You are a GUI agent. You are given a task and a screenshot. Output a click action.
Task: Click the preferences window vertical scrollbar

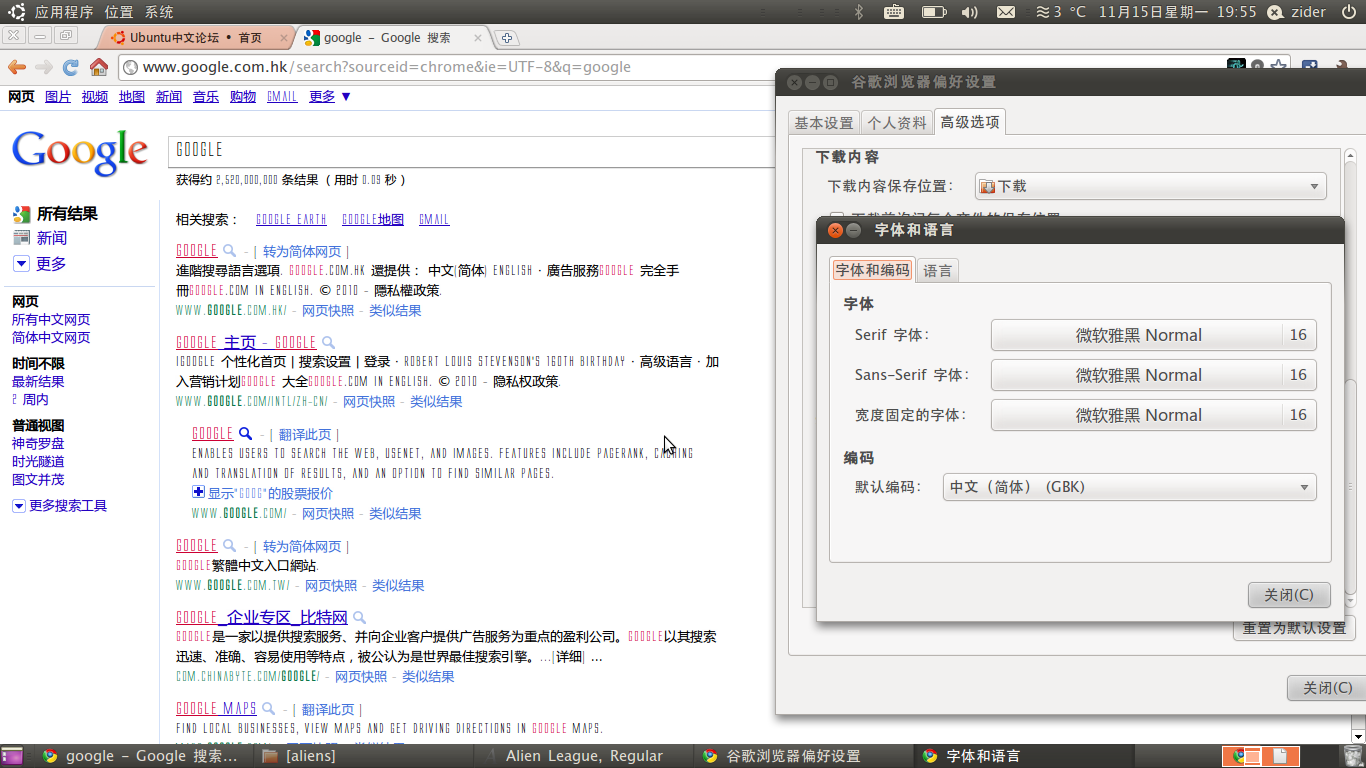click(x=1350, y=380)
